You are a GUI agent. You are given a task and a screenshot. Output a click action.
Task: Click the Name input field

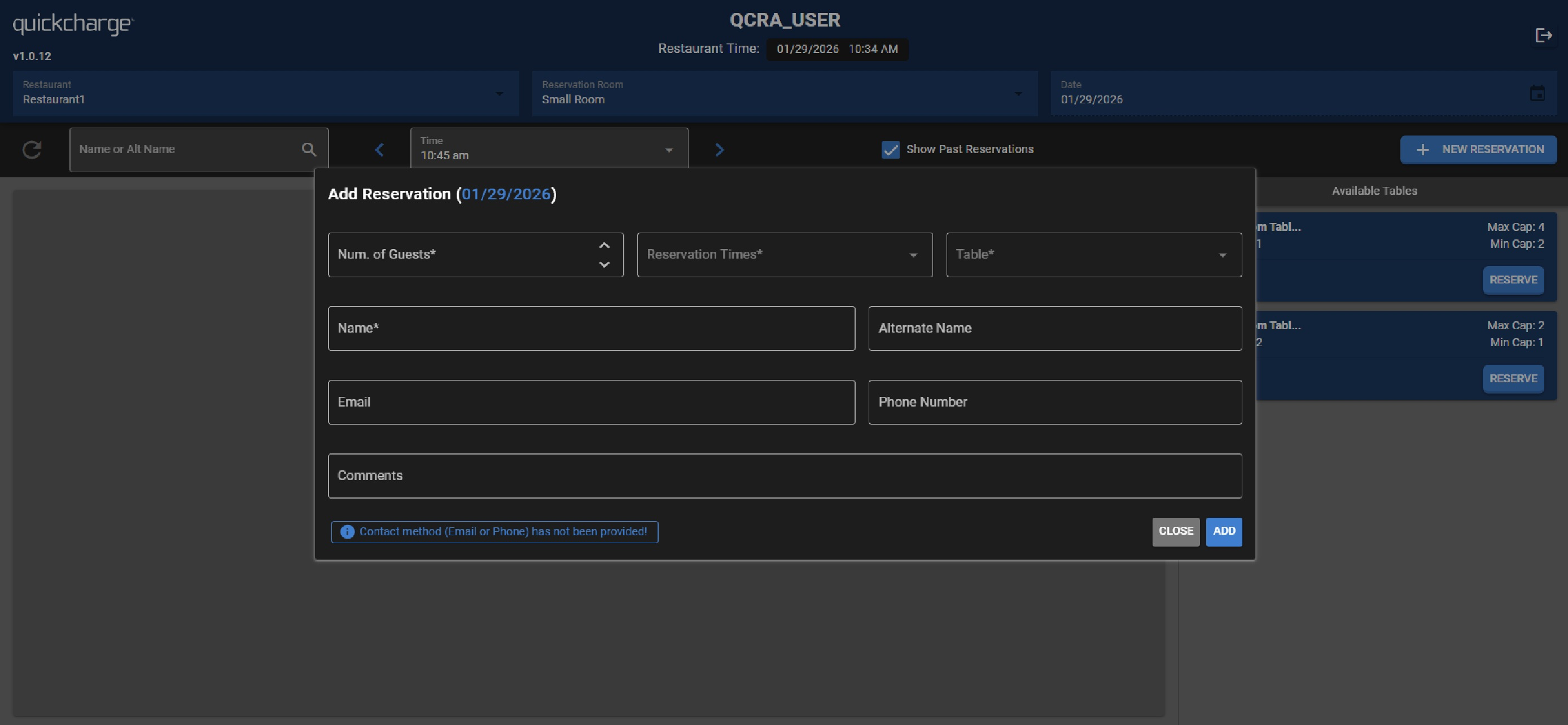tap(591, 328)
